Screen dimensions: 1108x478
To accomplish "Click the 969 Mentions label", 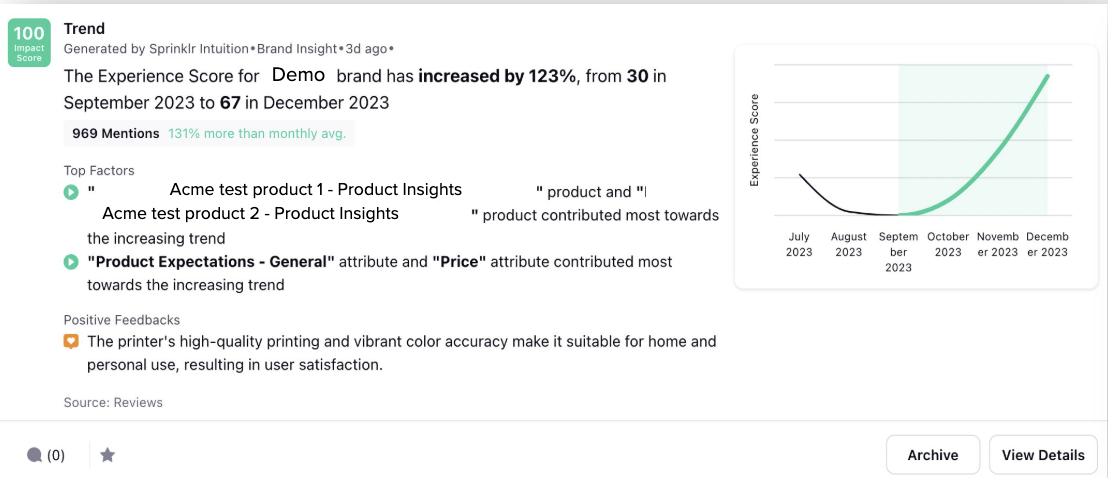I will pyautogui.click(x=116, y=134).
